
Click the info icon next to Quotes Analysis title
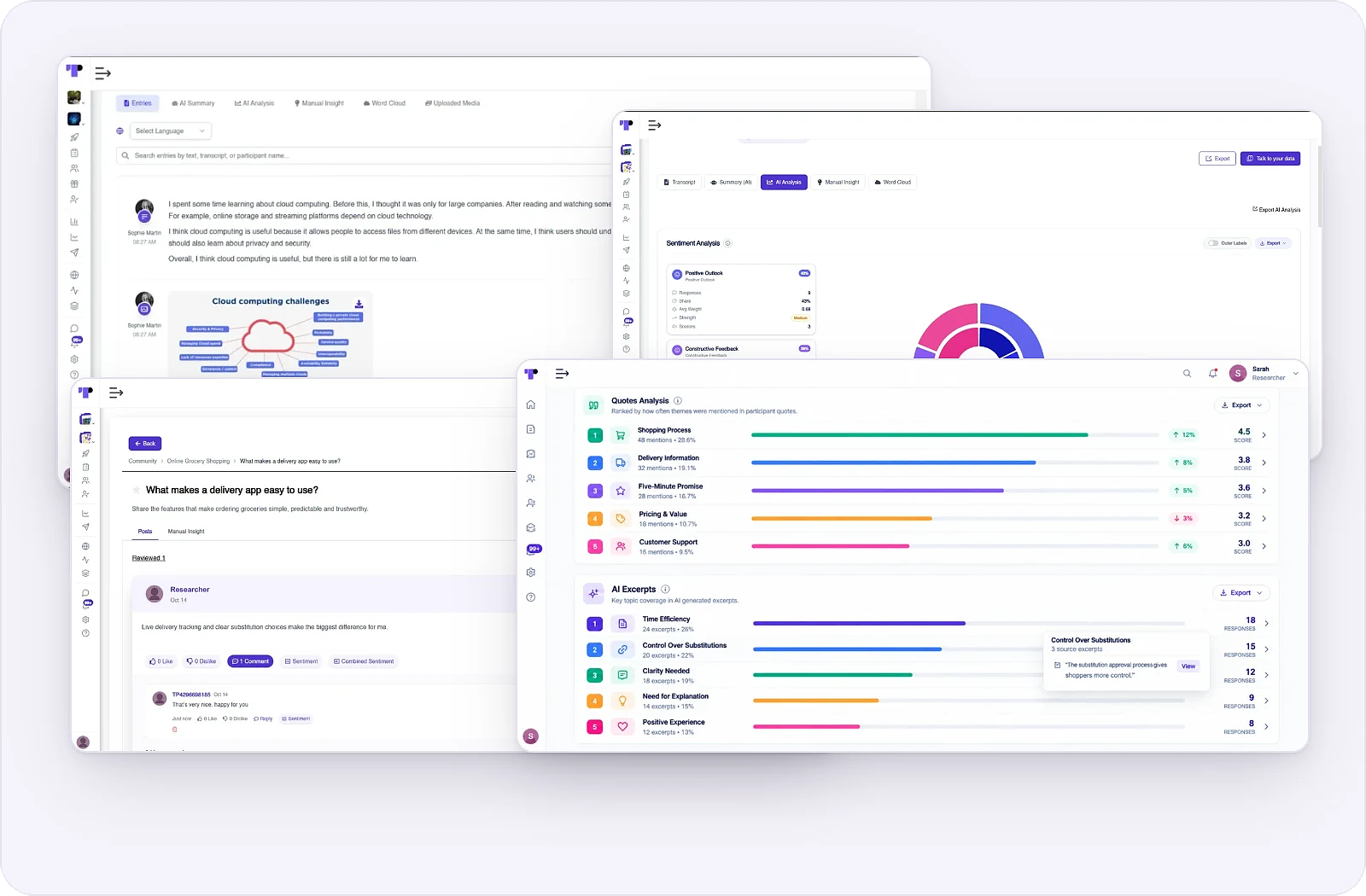point(678,400)
